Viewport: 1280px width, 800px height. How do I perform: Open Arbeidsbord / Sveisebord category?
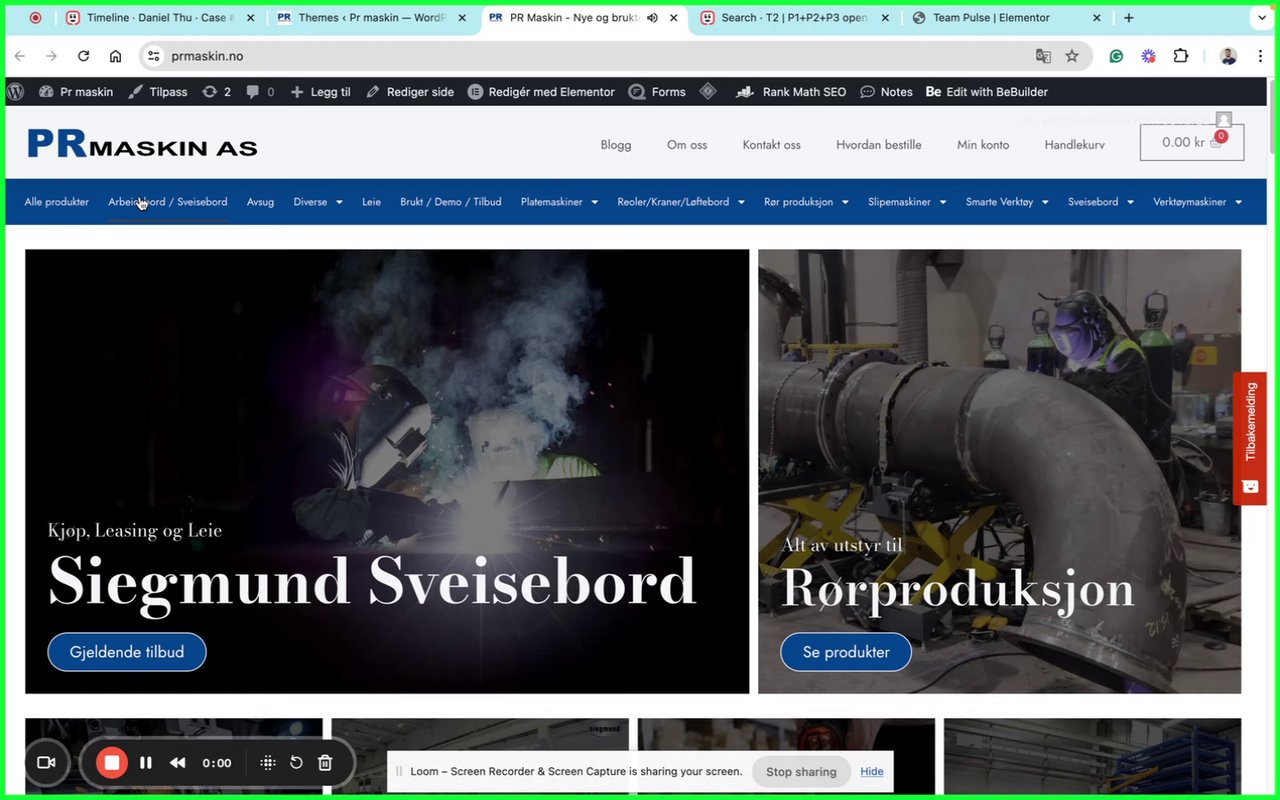pos(168,202)
